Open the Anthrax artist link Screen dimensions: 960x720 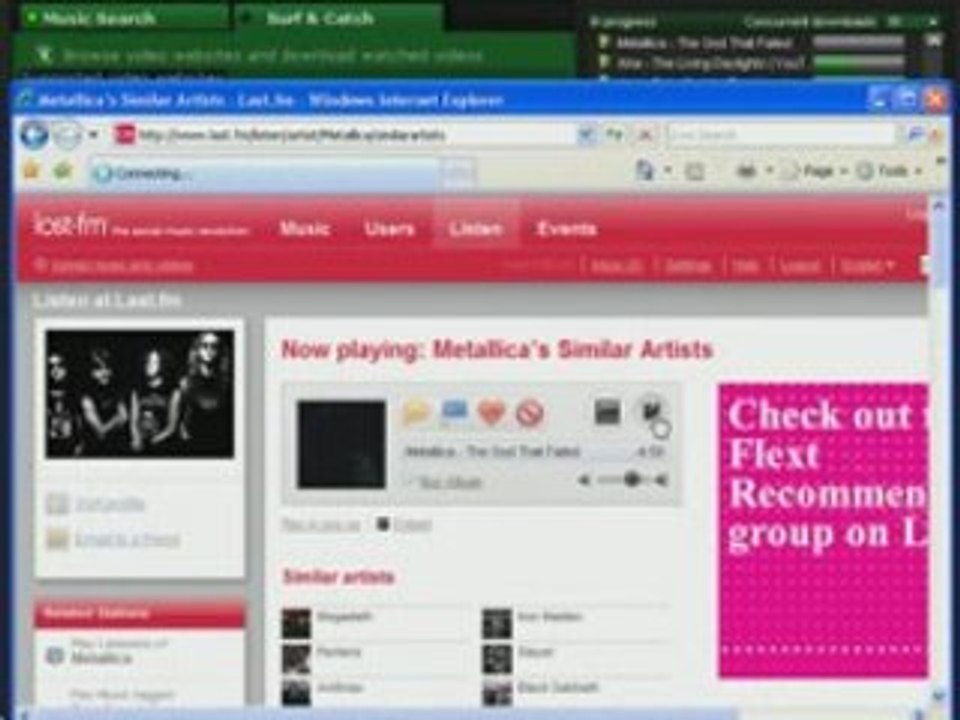[x=340, y=688]
